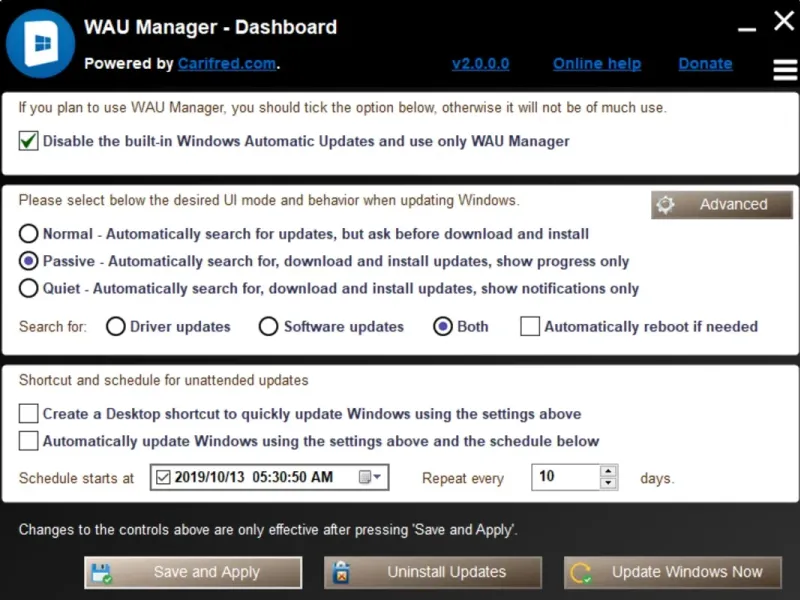Open the Advanced settings button
Image resolution: width=800 pixels, height=600 pixels.
[721, 205]
